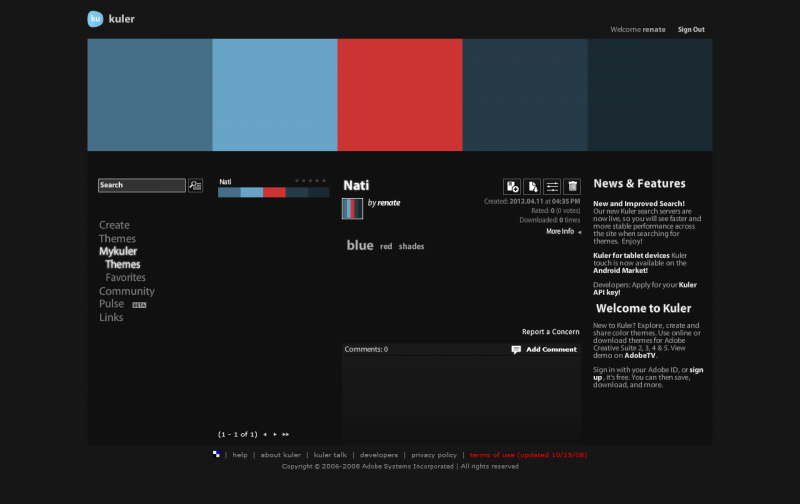Click the terms of use footer link
This screenshot has width=800, height=504.
528,455
